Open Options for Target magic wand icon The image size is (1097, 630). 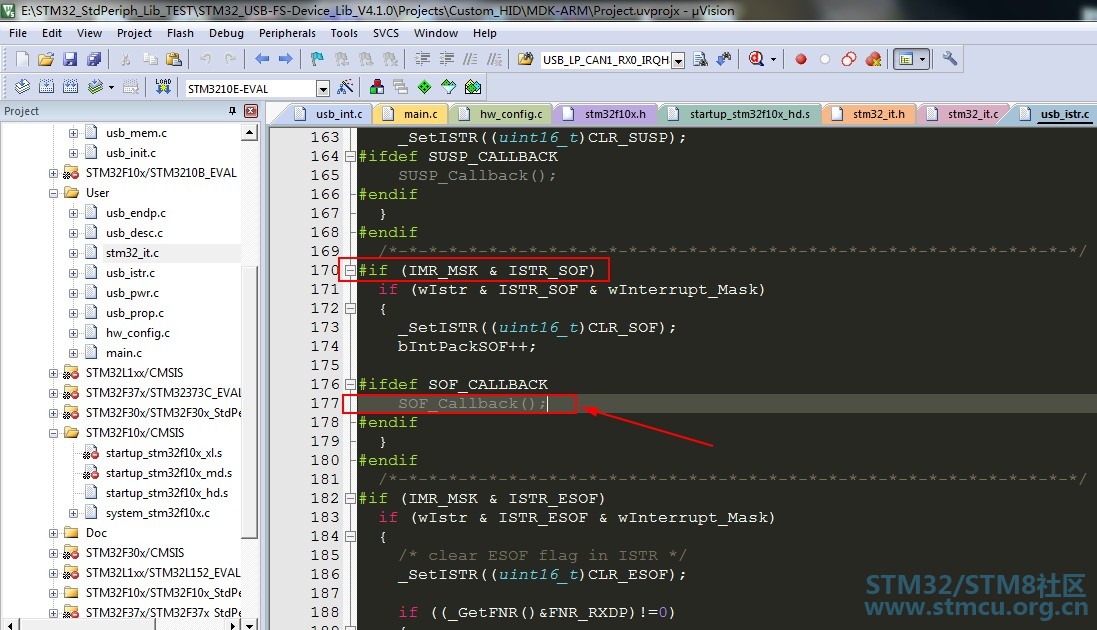[345, 88]
